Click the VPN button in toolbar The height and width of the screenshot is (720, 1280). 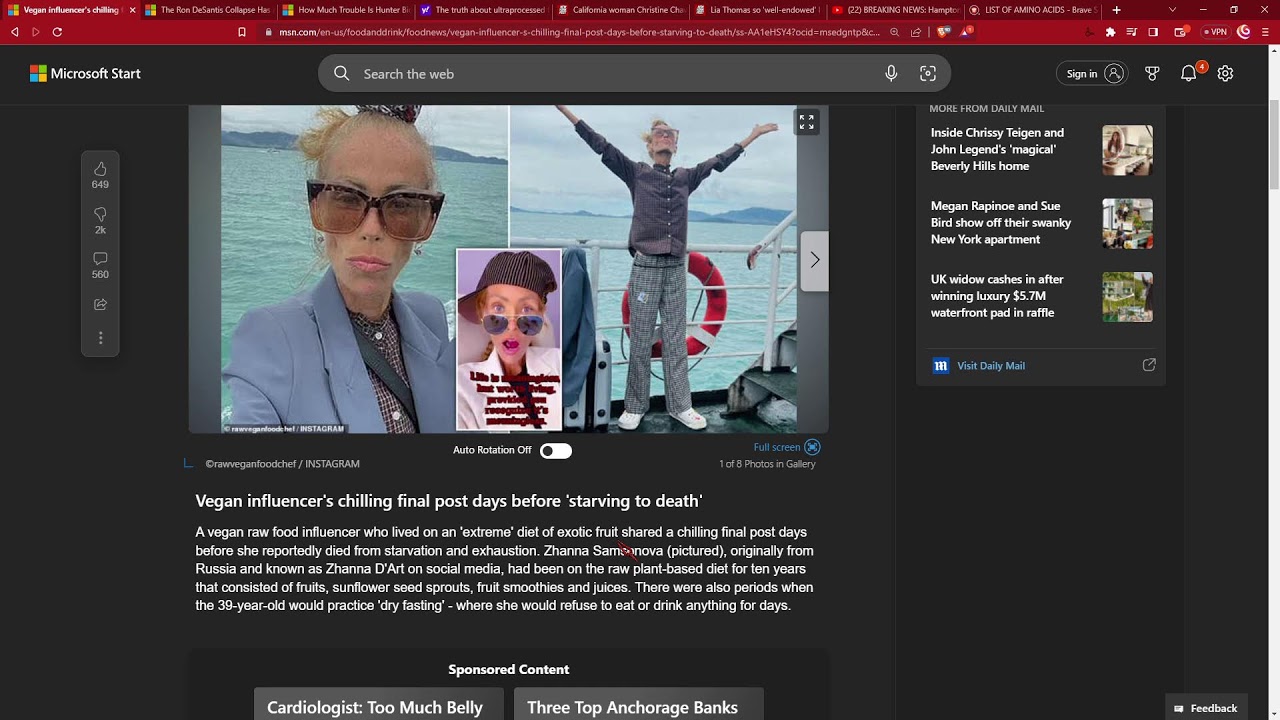pos(1215,32)
